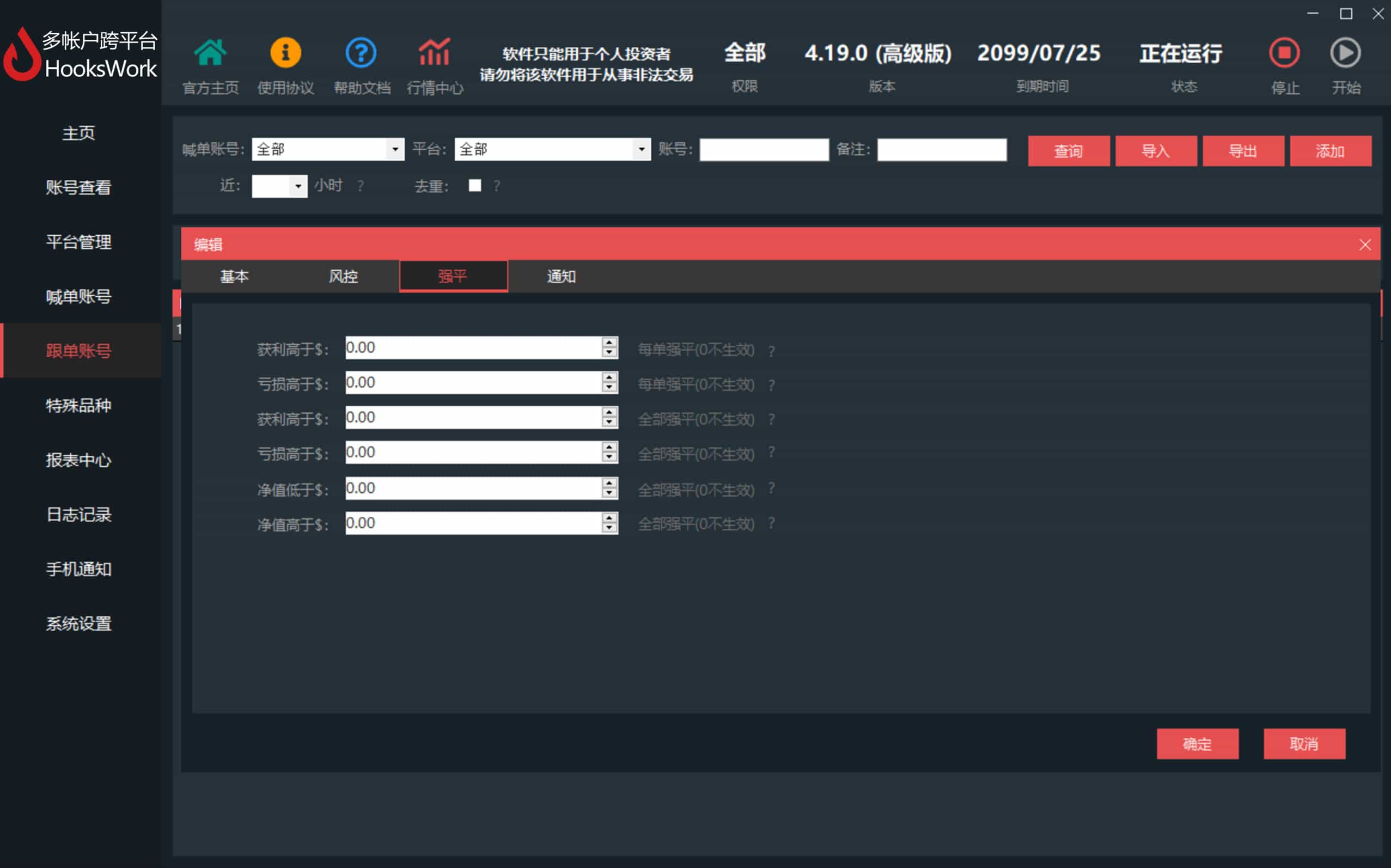Open 报表中心 in the sidebar
Screen dimensions: 1391x868
tap(78, 460)
